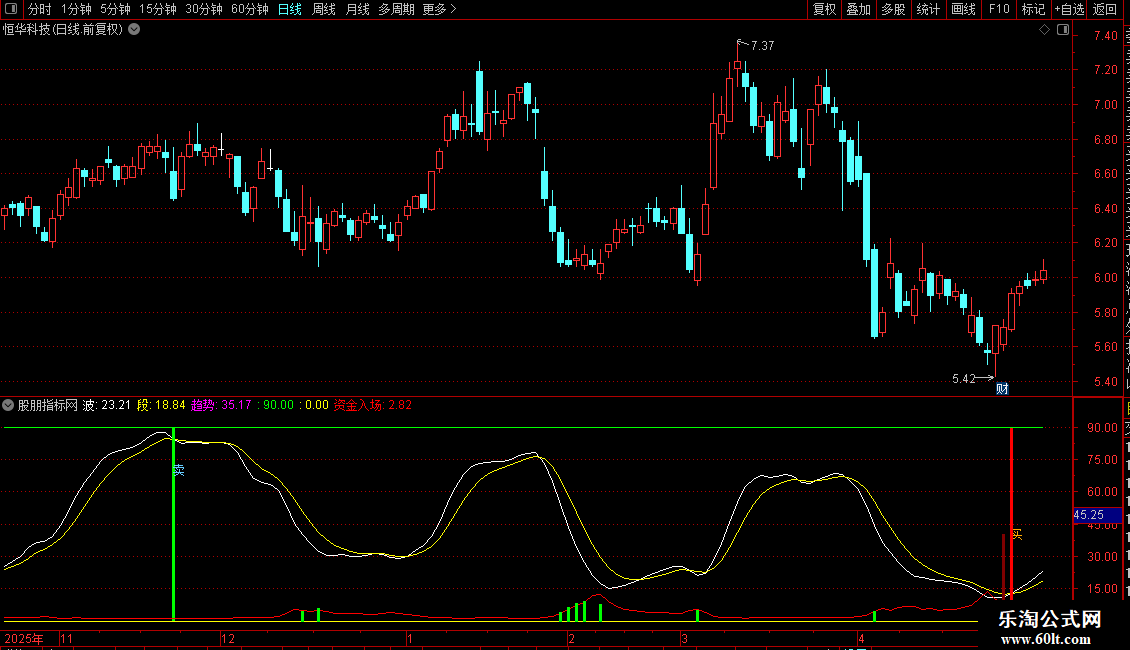Screen dimensions: 1130x650
Task: Open dropdown next to 恒华科技 title
Action: click(x=134, y=29)
